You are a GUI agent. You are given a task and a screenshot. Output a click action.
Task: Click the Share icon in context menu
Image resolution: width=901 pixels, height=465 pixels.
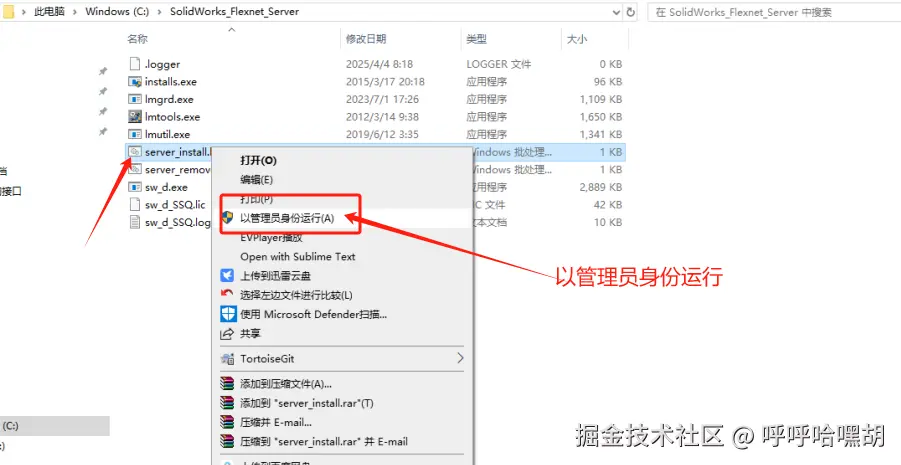[x=228, y=333]
